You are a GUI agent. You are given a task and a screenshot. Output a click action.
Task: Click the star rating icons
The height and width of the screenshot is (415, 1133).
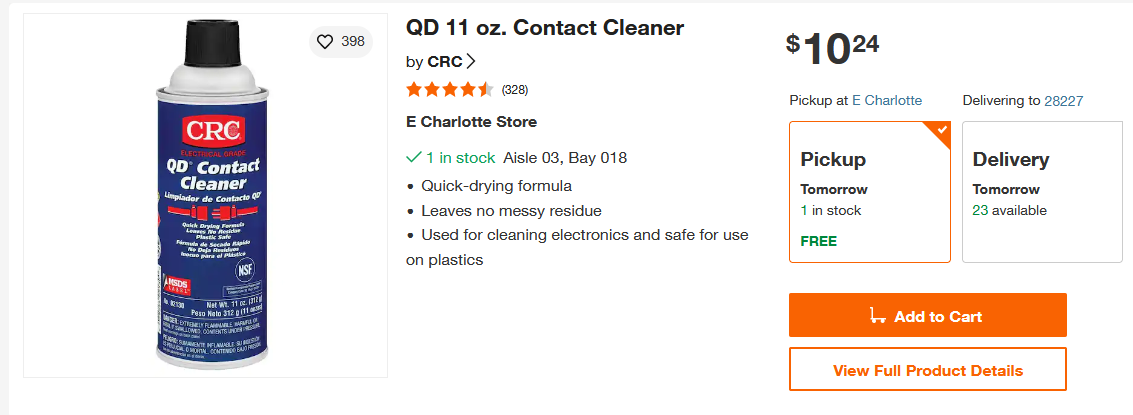click(449, 90)
